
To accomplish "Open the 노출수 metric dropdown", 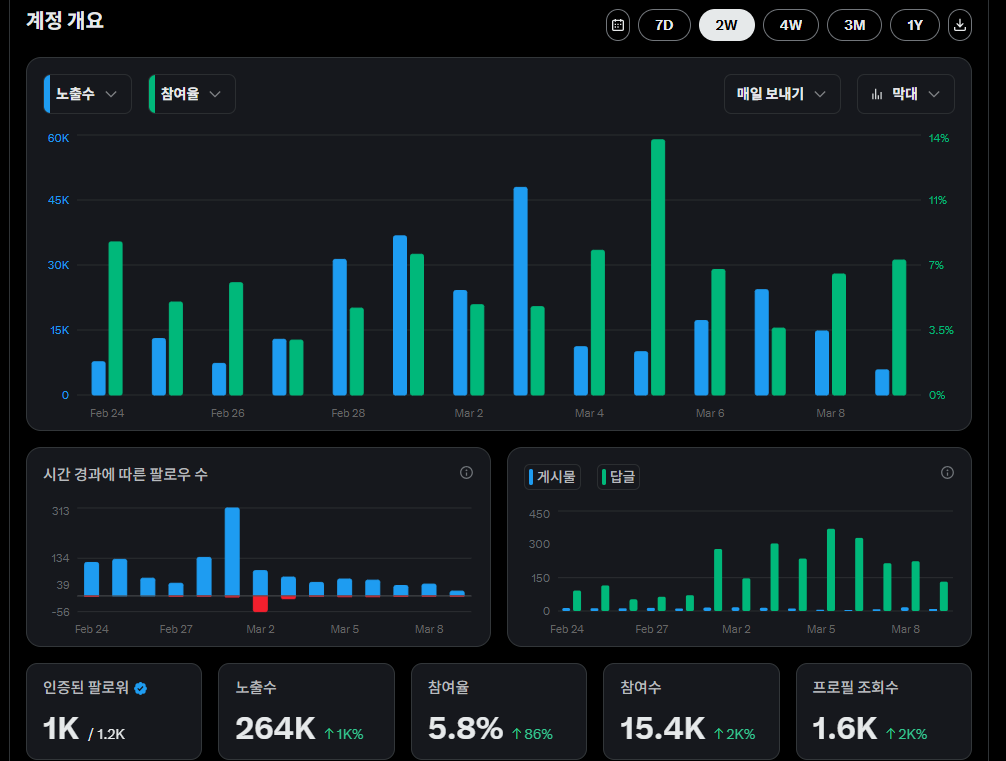I will click(88, 94).
